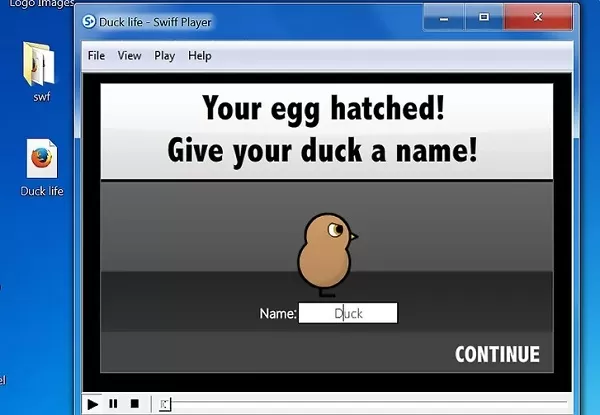The image size is (600, 415).
Task: Open the View menu
Action: (x=129, y=56)
